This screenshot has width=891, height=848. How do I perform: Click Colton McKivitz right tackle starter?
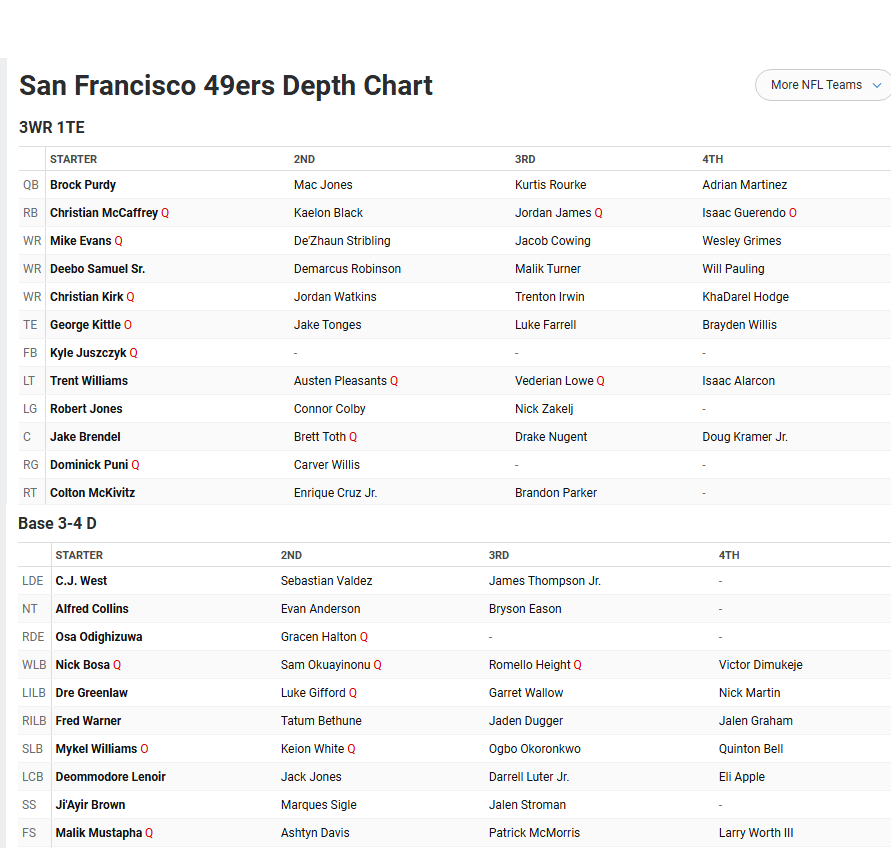[x=93, y=493]
